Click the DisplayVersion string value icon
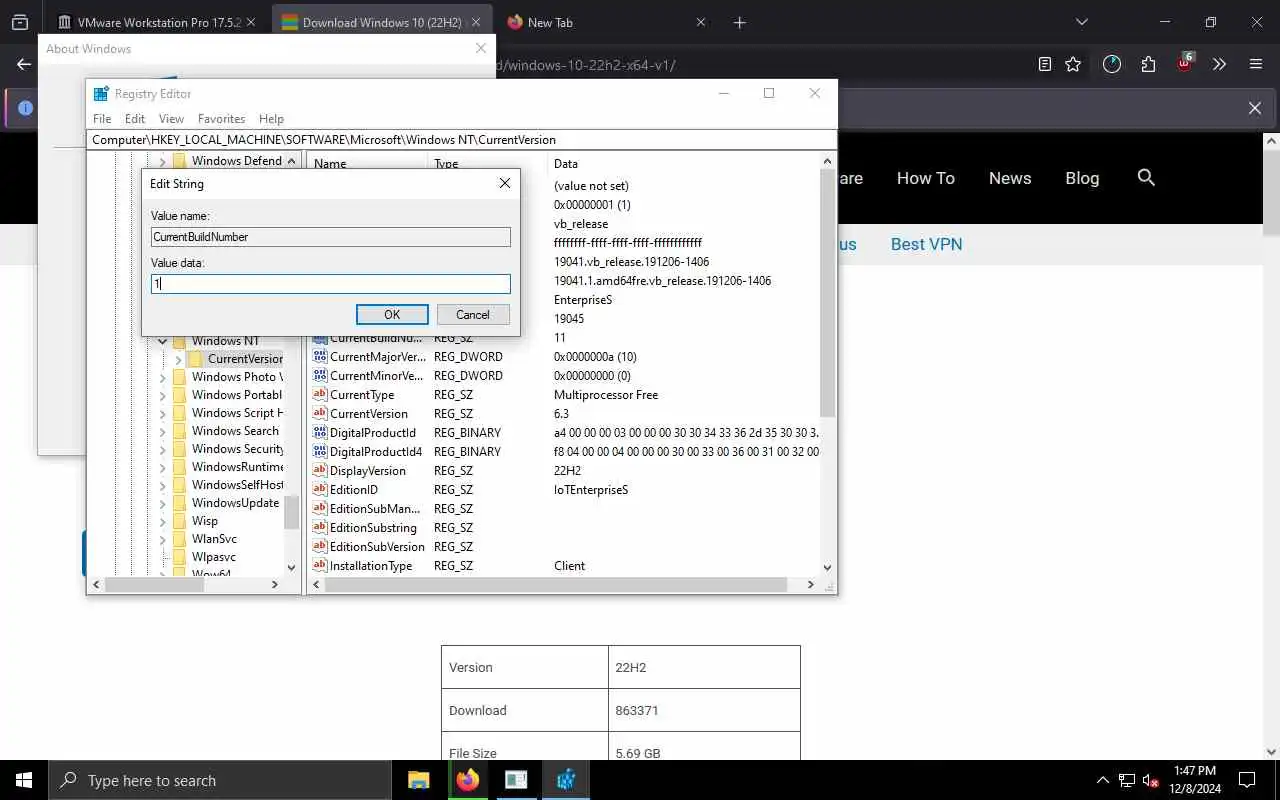 tap(320, 470)
